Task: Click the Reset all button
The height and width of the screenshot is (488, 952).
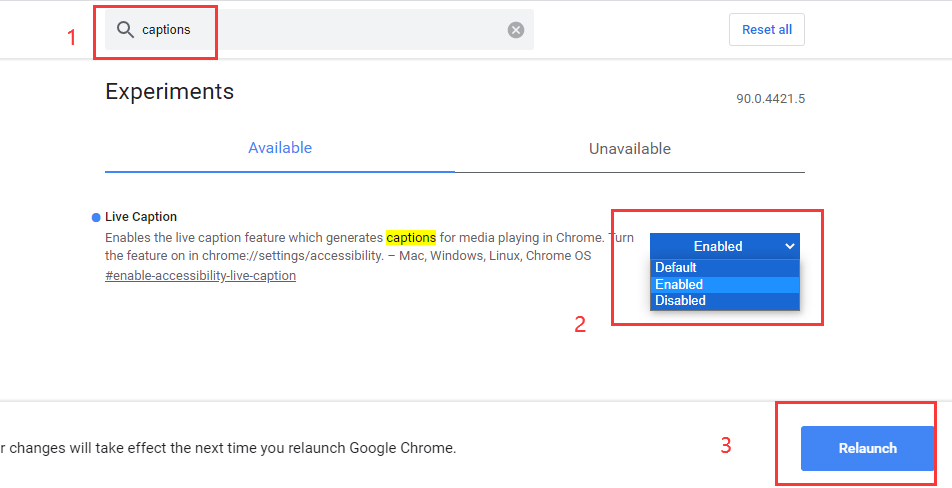Action: [767, 30]
